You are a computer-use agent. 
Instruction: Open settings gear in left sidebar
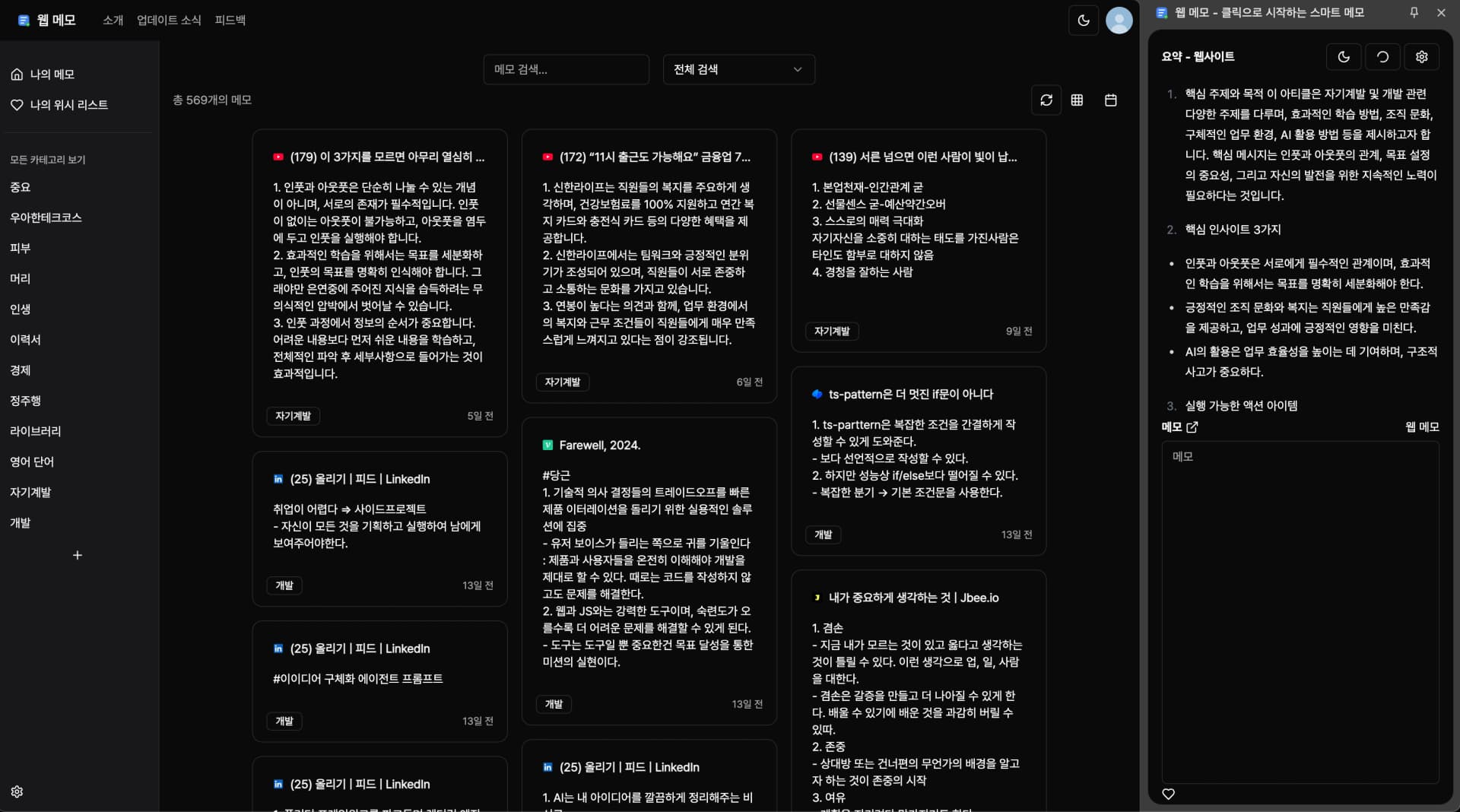point(17,791)
